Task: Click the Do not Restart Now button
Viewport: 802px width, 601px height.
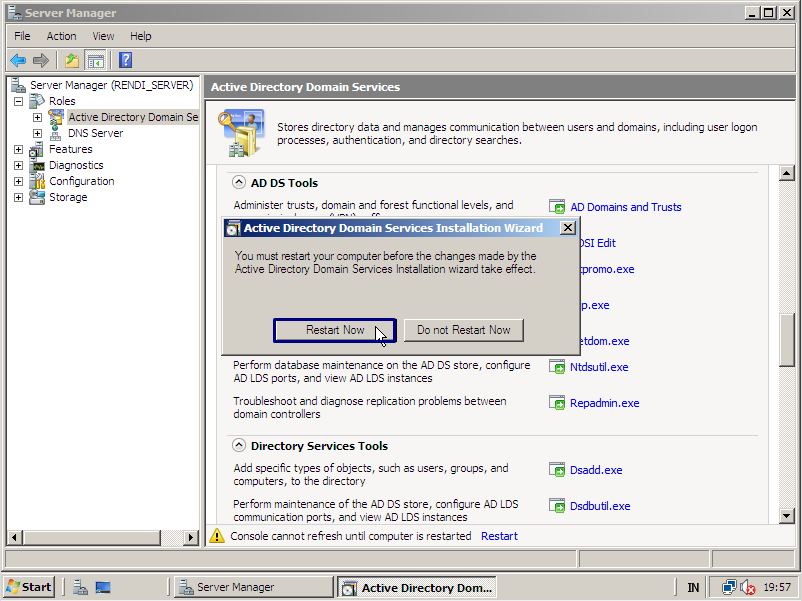Action: coord(463,330)
